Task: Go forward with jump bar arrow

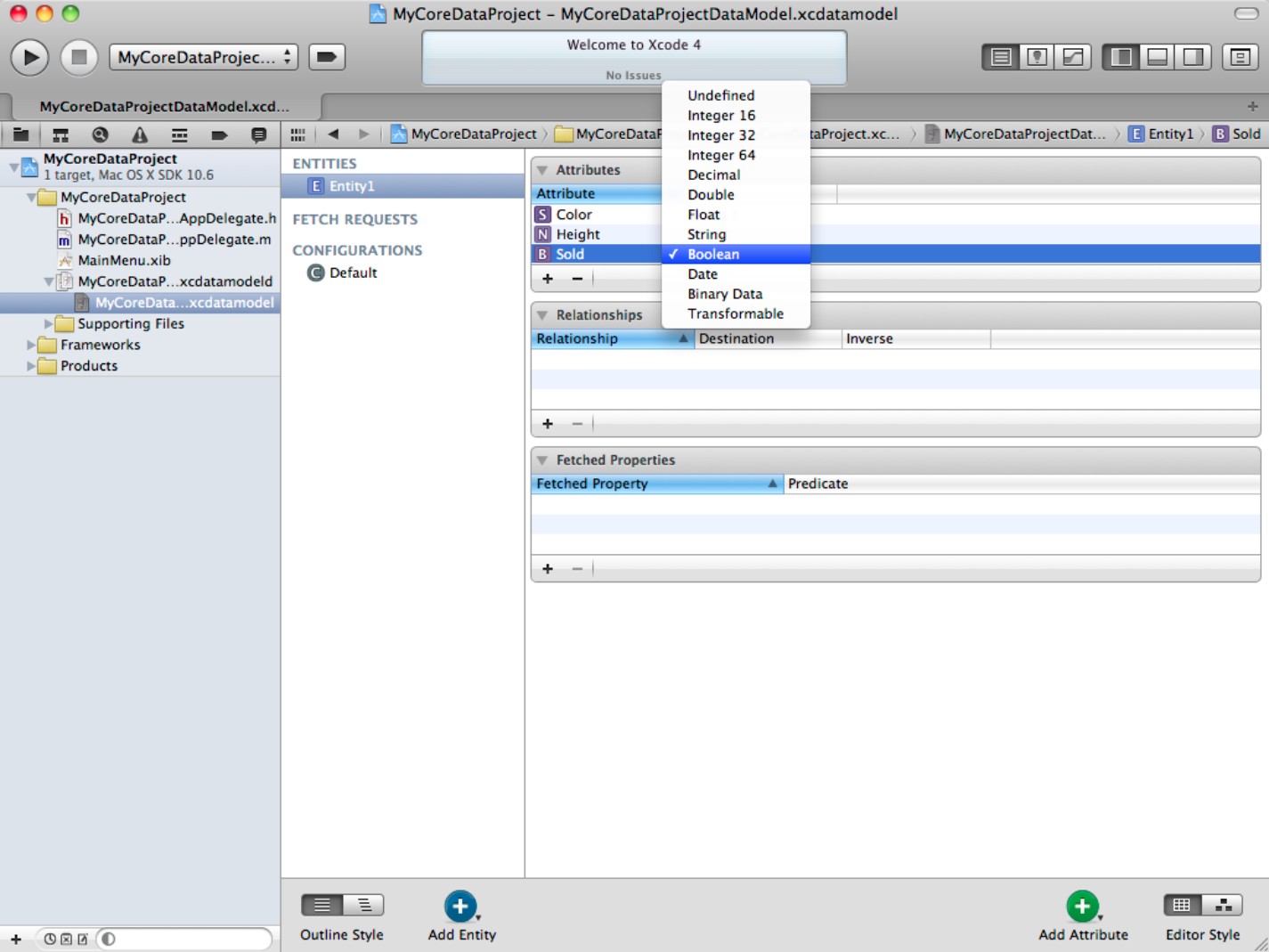Action: [363, 134]
